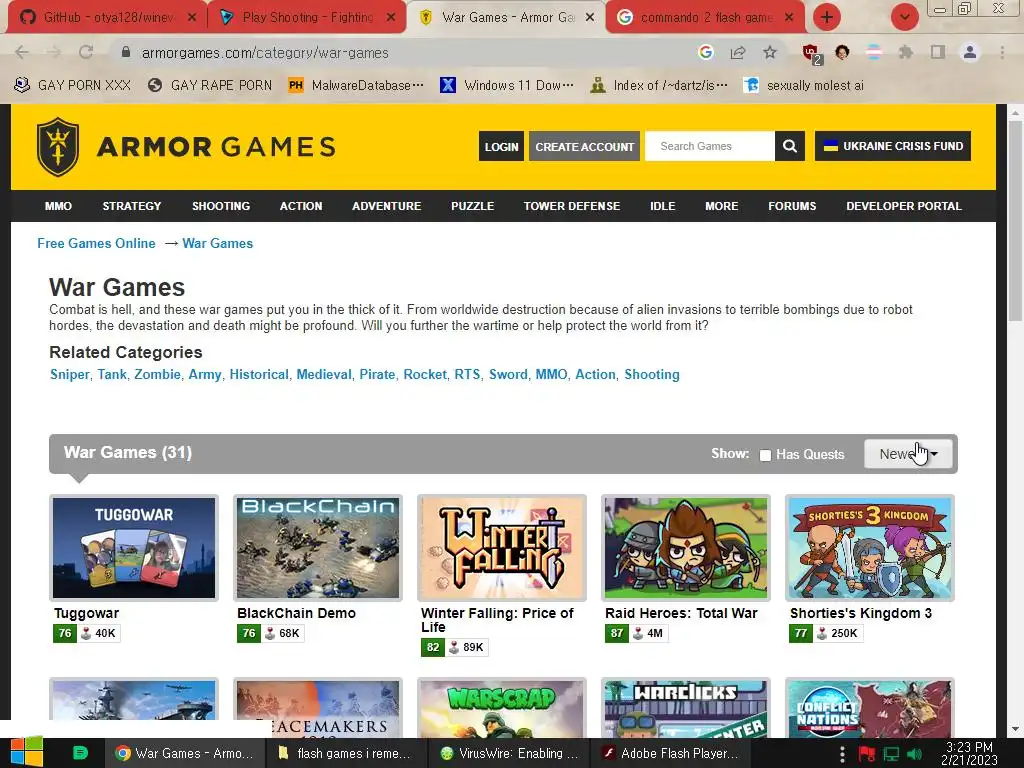Open the DEVELOPER PORTAL link
The width and height of the screenshot is (1024, 768).
[x=904, y=206]
